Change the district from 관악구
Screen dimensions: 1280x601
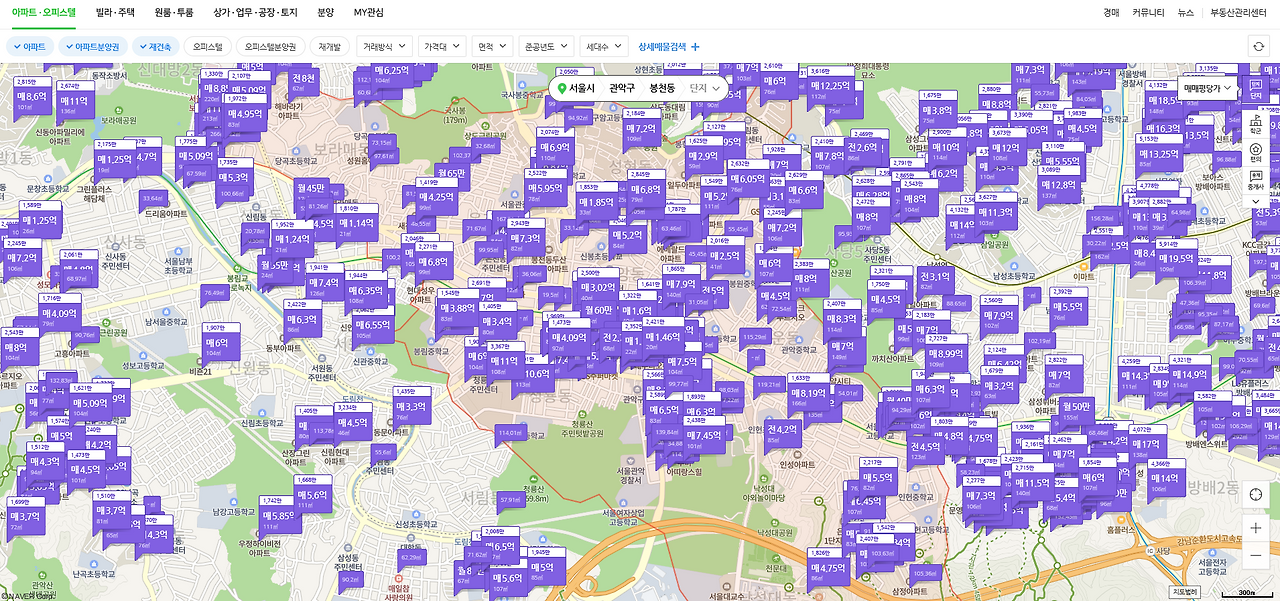click(x=622, y=88)
